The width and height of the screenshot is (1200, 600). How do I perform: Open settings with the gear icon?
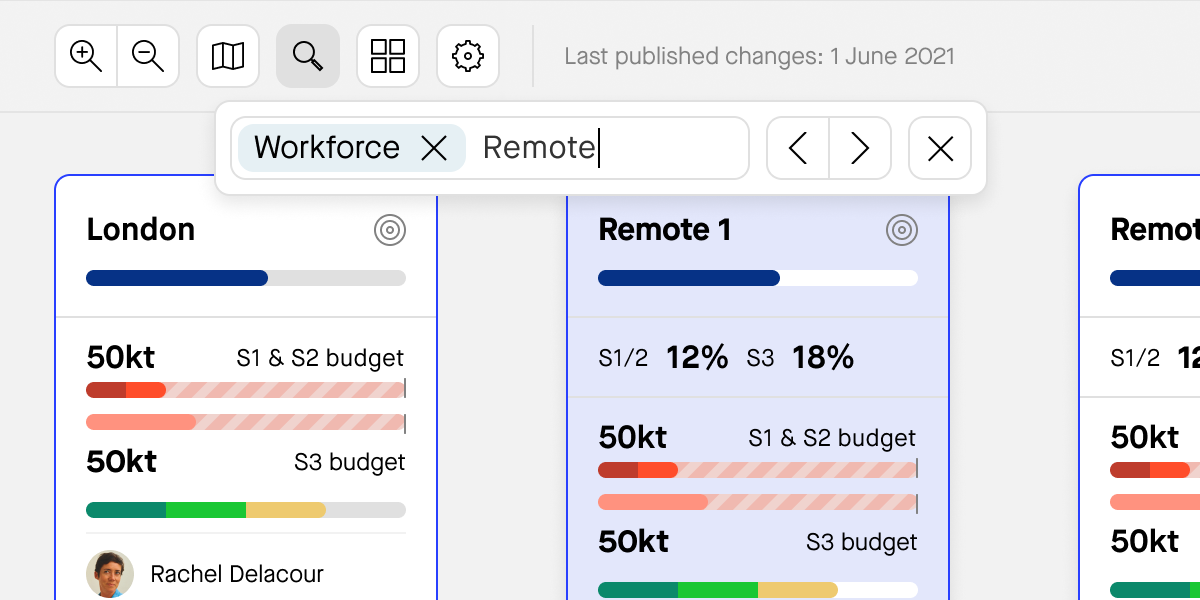(x=468, y=56)
